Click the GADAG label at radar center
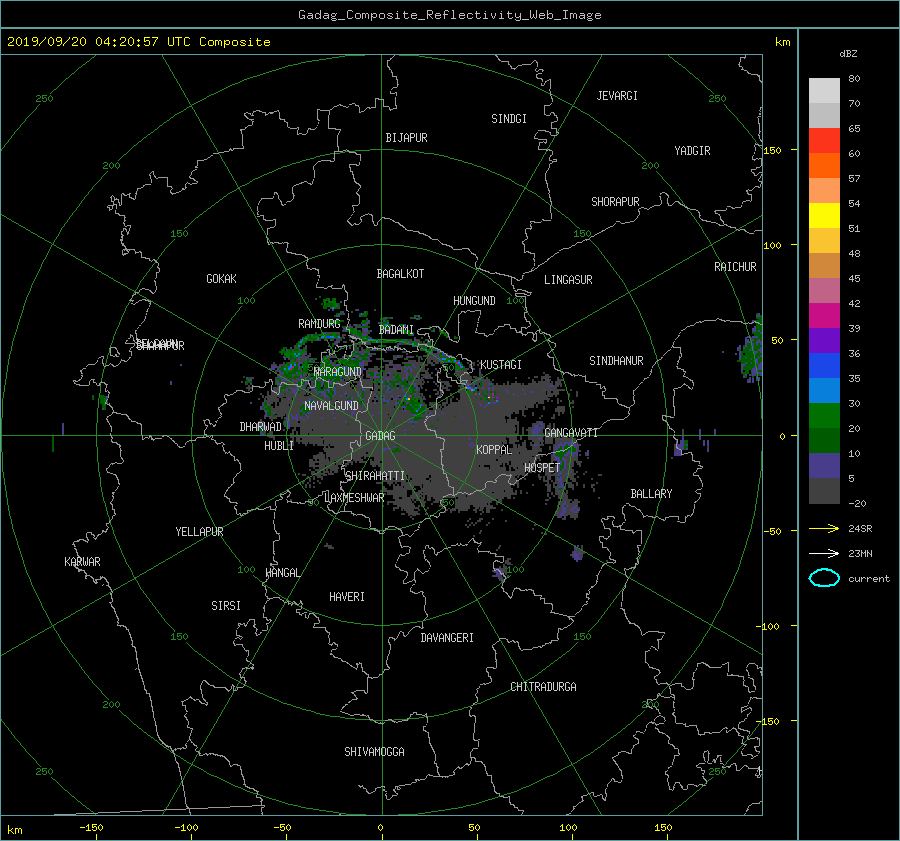The width and height of the screenshot is (900, 841). [x=380, y=436]
